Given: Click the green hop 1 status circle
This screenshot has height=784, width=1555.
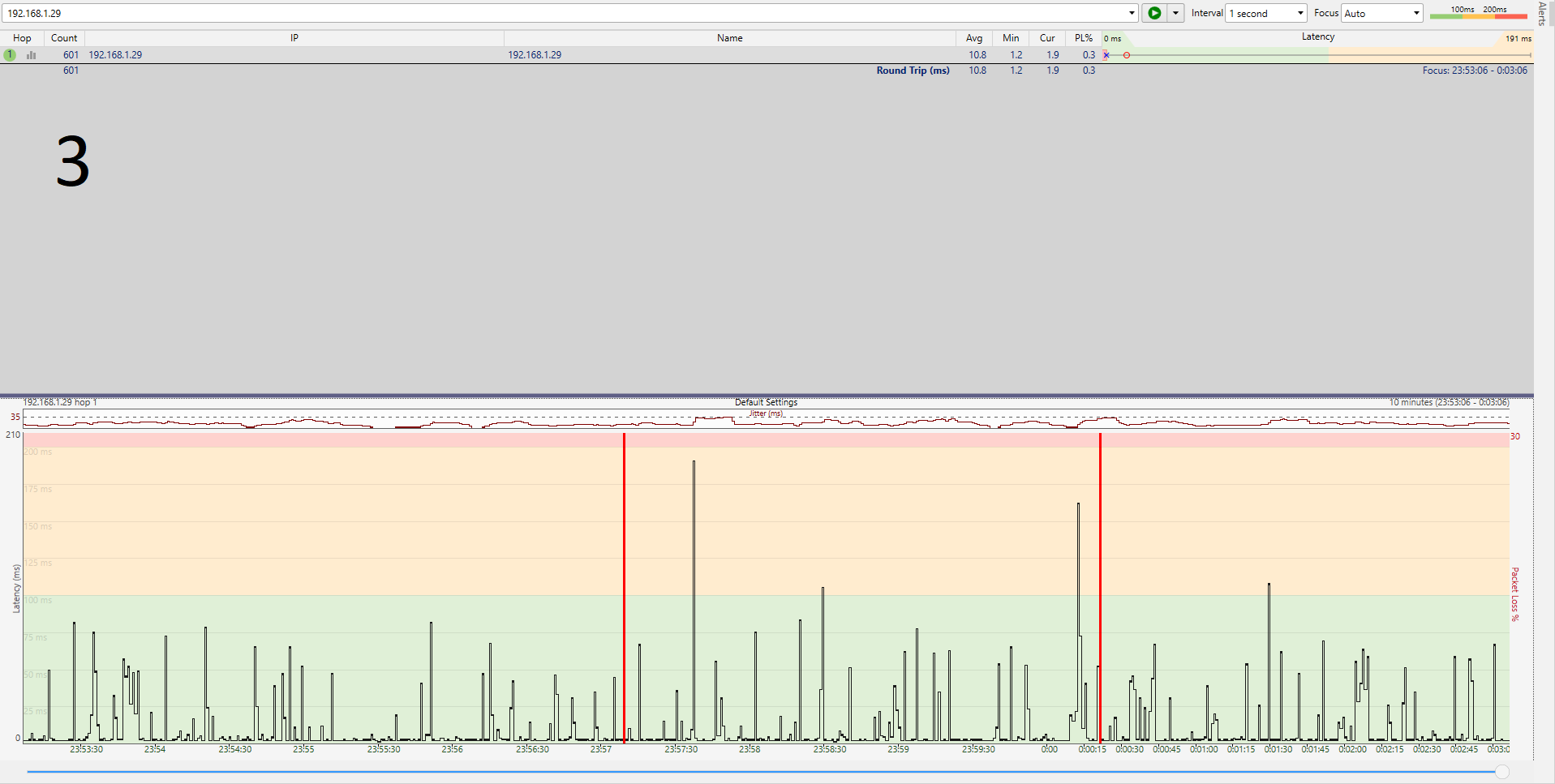Looking at the screenshot, I should click(10, 55).
